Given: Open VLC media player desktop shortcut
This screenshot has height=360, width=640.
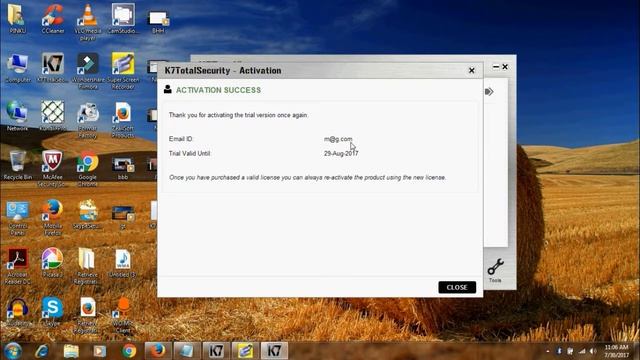Looking at the screenshot, I should point(88,22).
